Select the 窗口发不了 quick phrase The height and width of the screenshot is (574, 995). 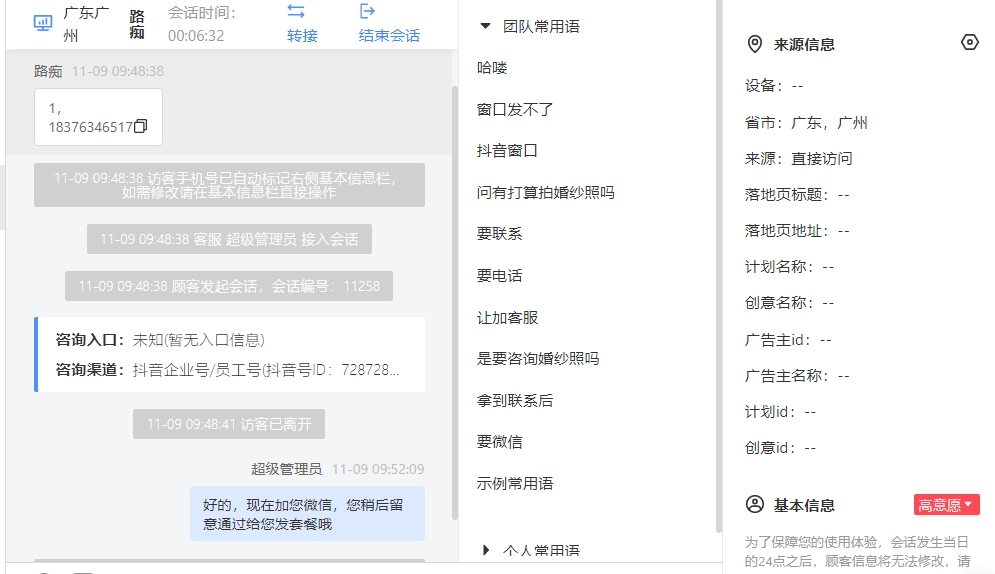point(515,110)
